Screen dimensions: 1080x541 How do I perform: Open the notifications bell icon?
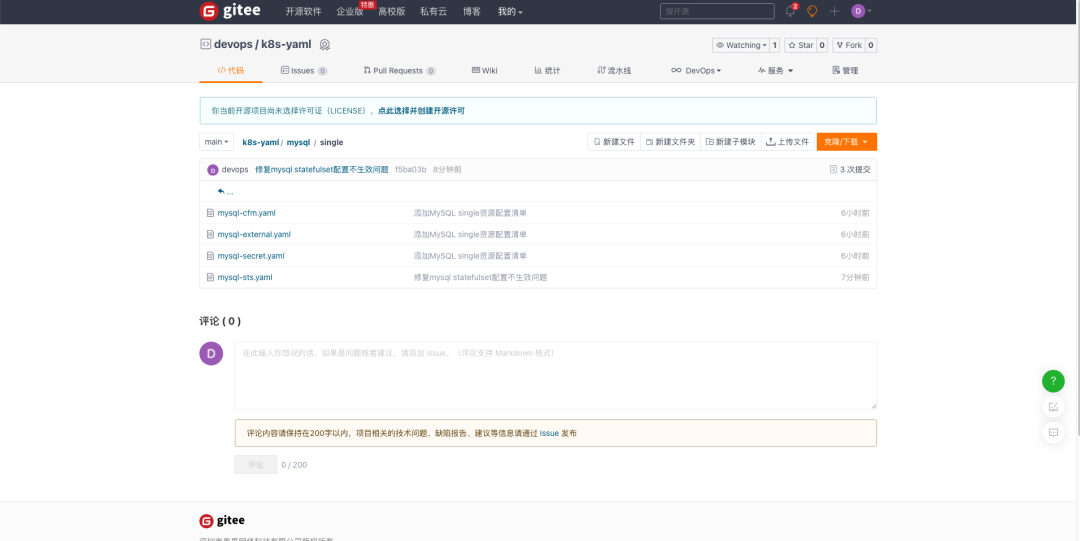(x=790, y=11)
